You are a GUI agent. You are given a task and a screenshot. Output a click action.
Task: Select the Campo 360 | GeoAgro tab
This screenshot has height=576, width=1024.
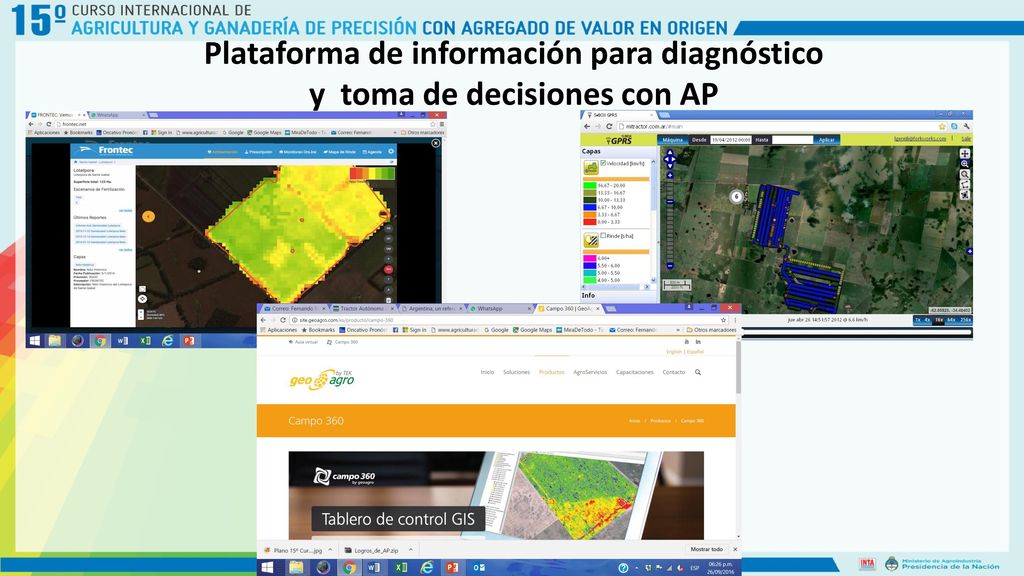tap(568, 308)
